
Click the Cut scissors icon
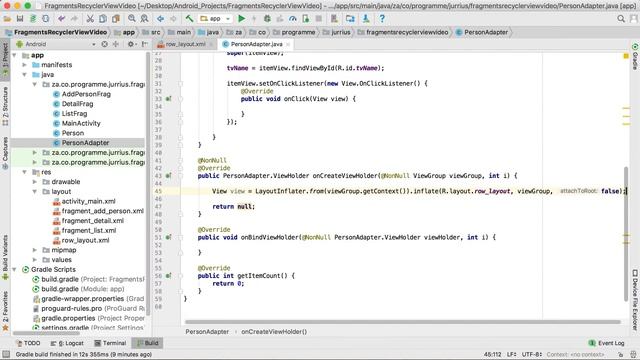point(90,19)
